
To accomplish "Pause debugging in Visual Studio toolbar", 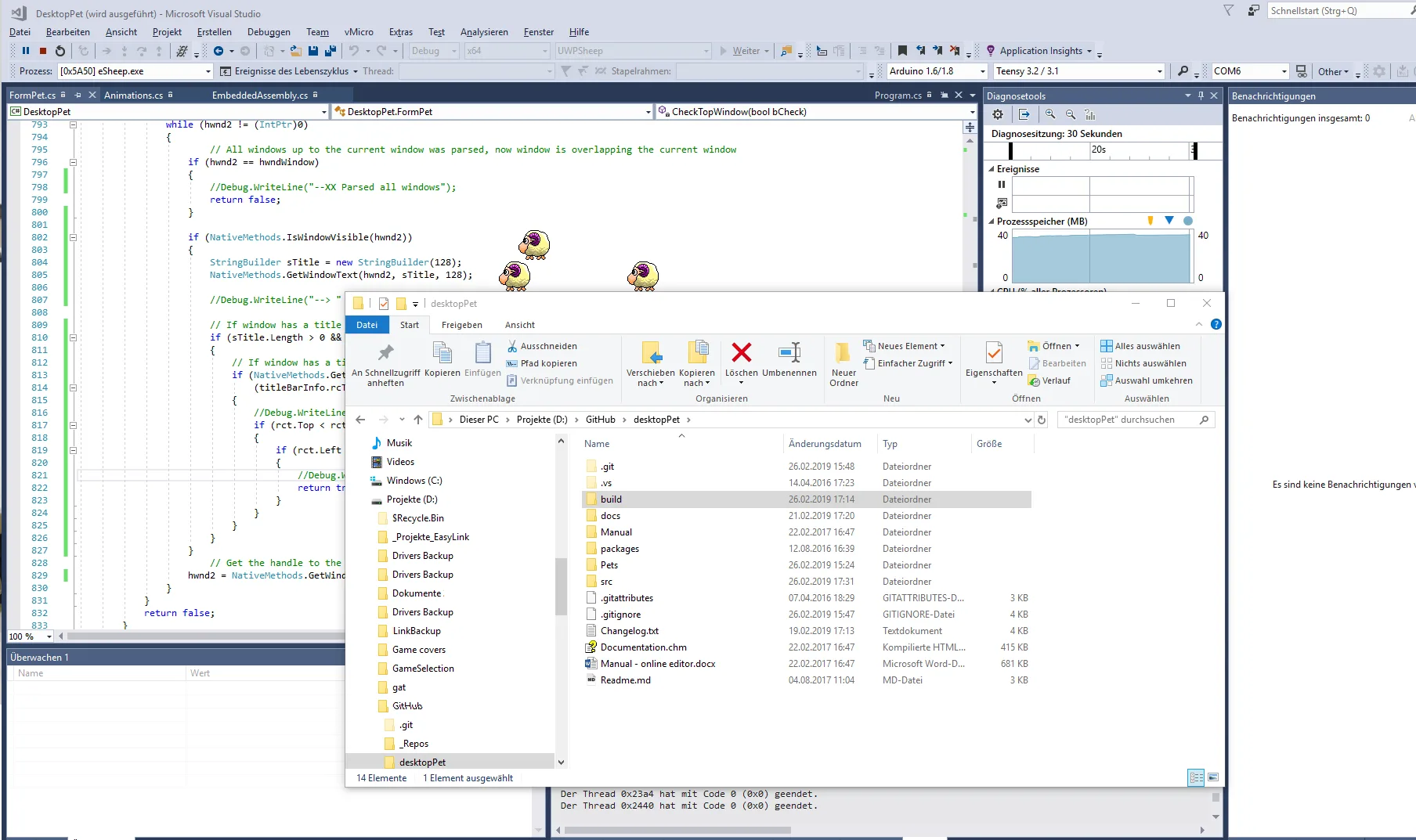I will pyautogui.click(x=26, y=51).
